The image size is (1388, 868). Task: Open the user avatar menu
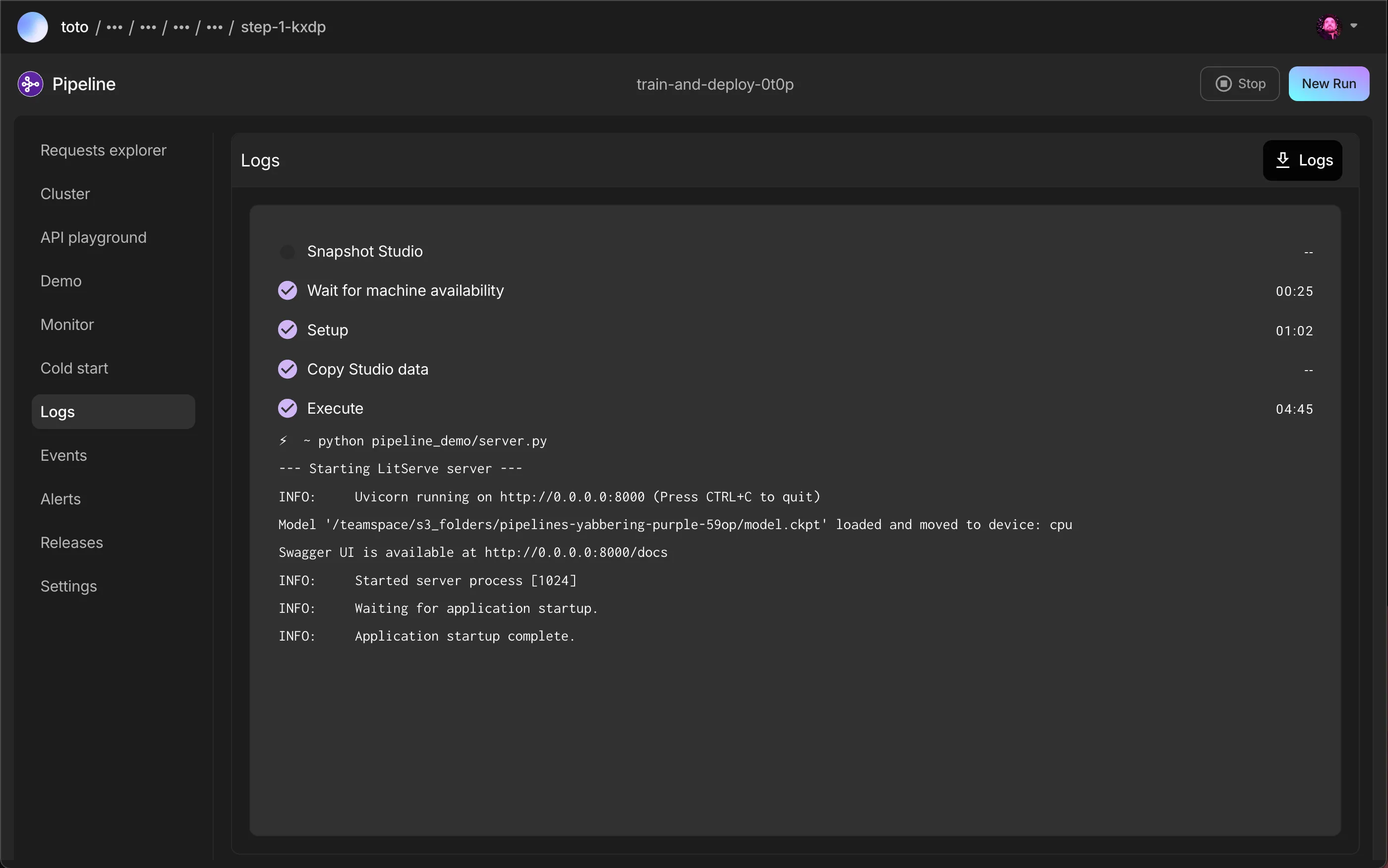1329,26
